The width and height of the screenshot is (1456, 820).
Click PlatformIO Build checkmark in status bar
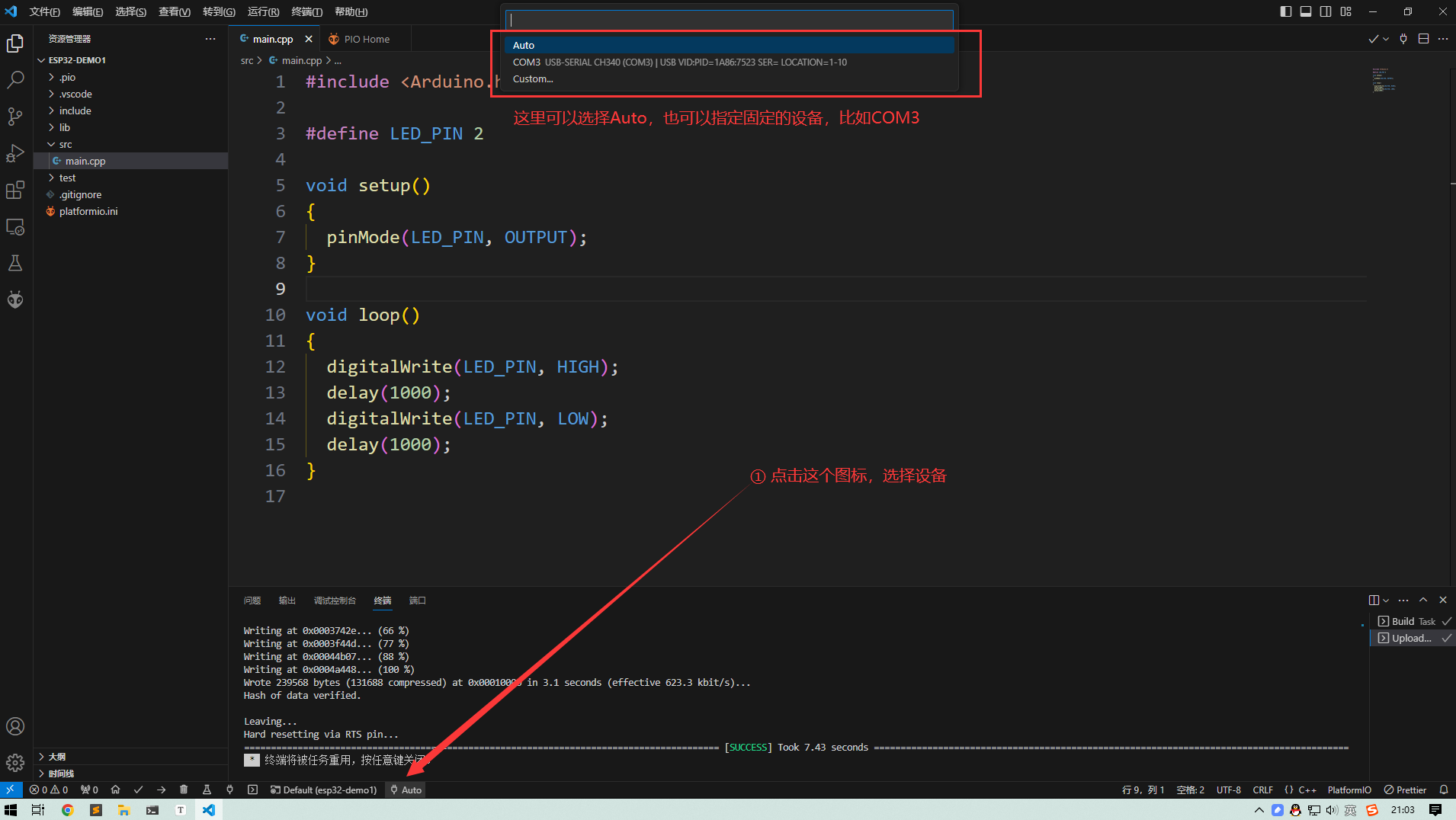138,790
